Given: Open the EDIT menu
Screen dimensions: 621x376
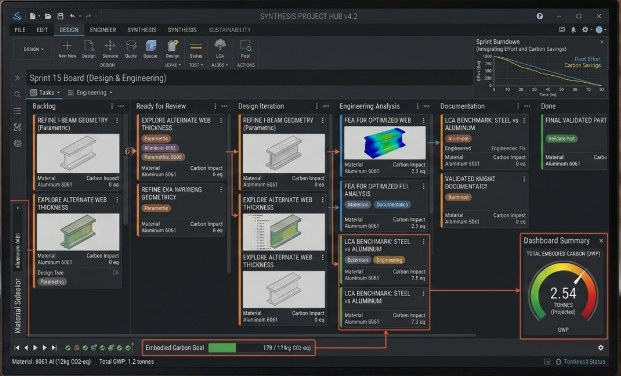Looking at the screenshot, I should (42, 30).
